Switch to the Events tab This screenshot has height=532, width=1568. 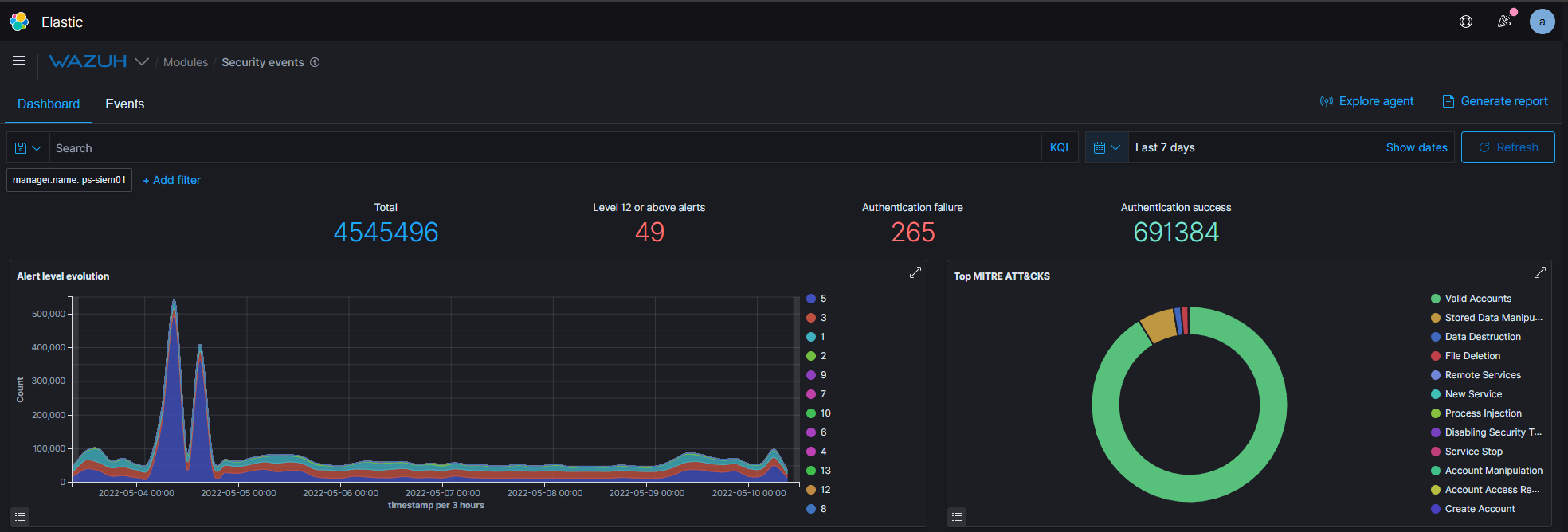tap(125, 104)
